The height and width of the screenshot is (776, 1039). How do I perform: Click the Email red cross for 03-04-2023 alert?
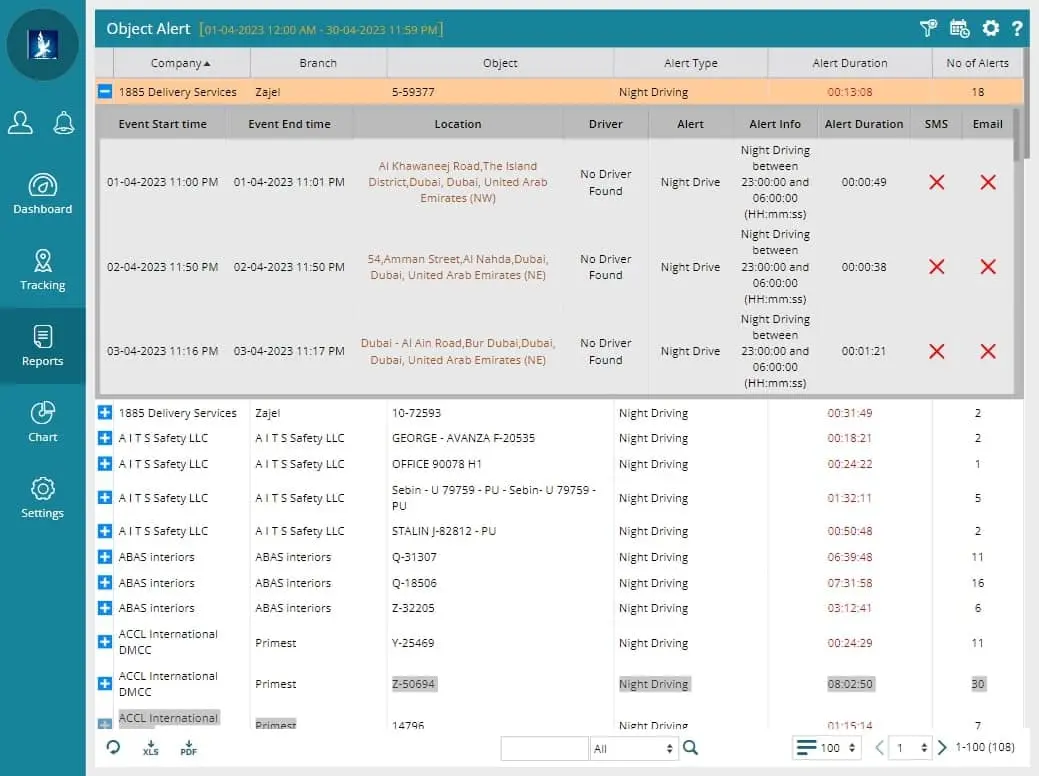point(988,351)
